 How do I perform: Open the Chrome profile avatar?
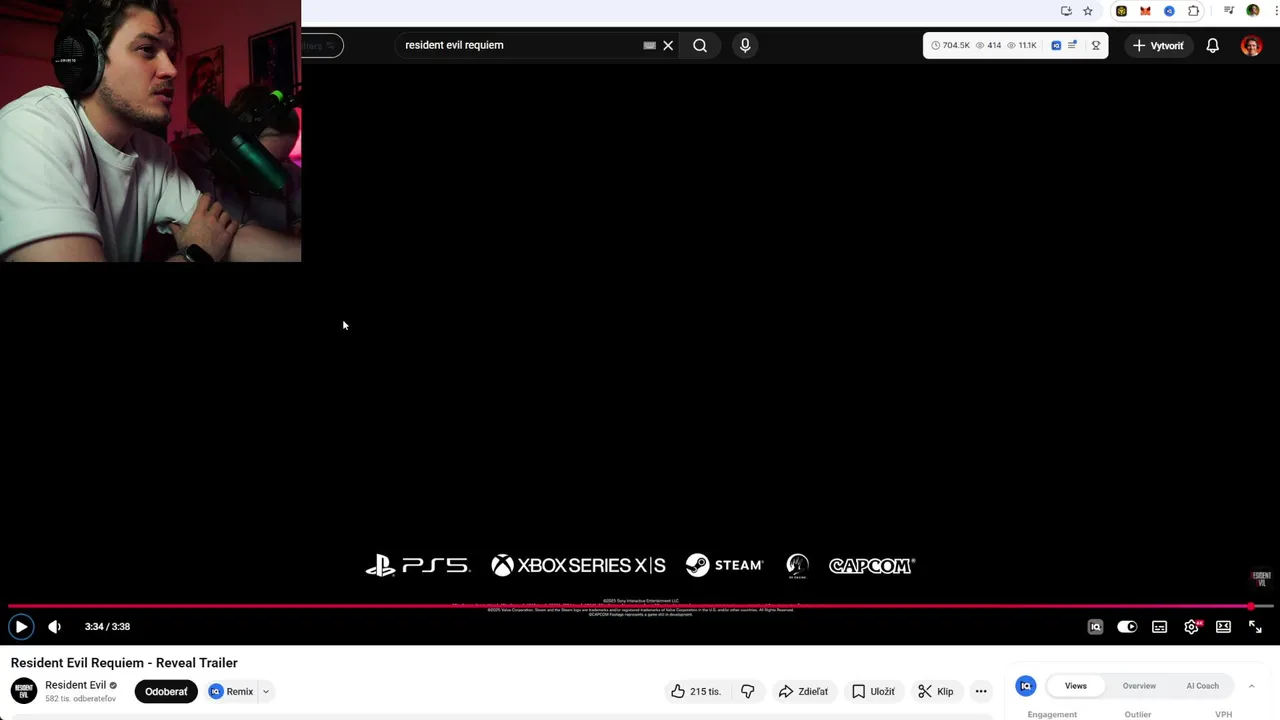tap(1253, 11)
